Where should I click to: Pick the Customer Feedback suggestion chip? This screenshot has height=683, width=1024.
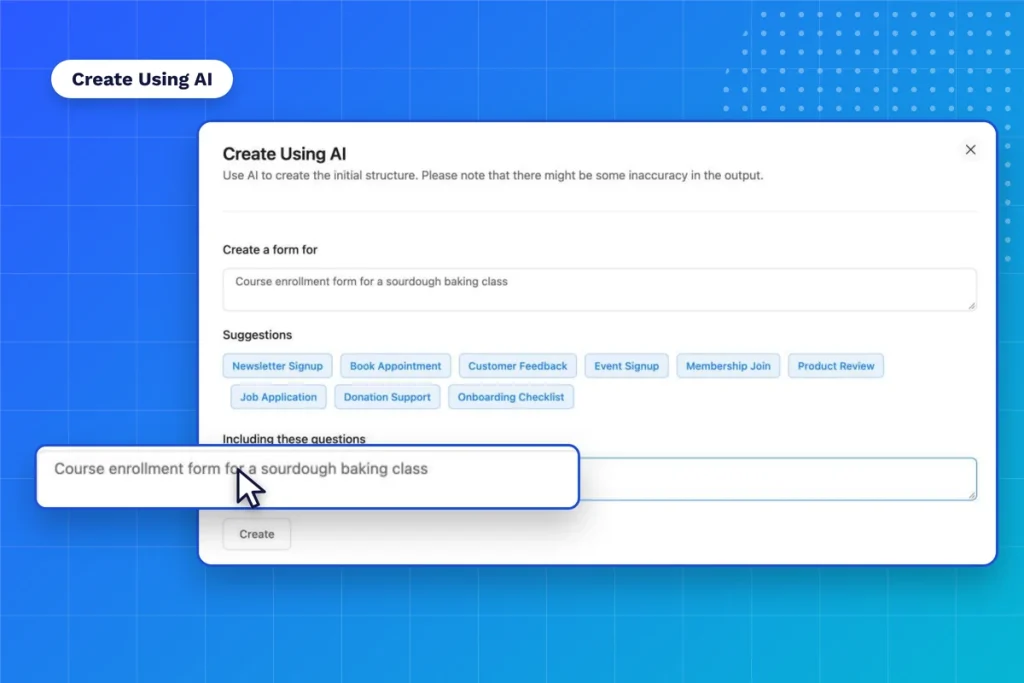point(517,366)
